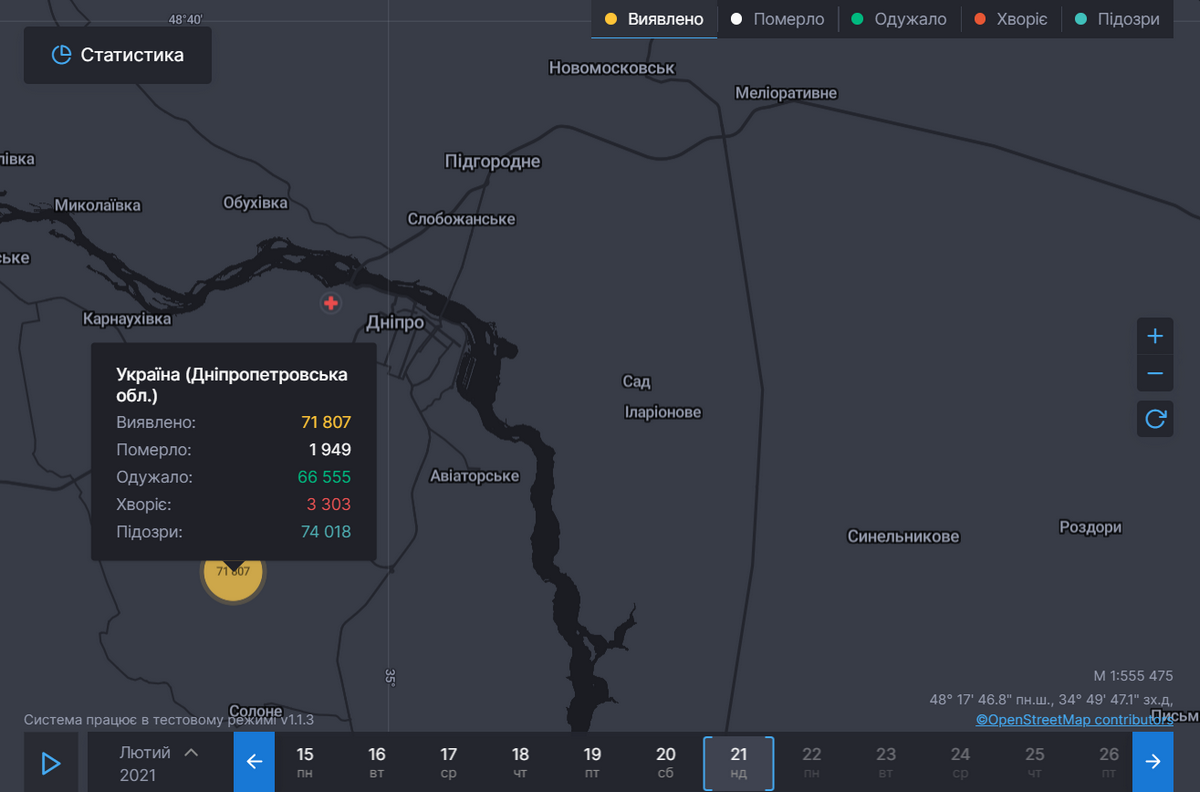The width and height of the screenshot is (1200, 792).
Task: Click the red cross hospital marker
Action: coord(331,303)
